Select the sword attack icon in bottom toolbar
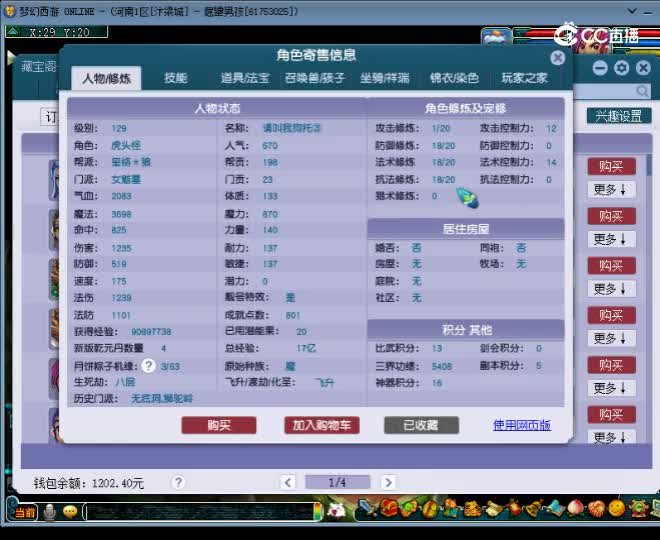Viewport: 660px width, 540px height. click(369, 508)
